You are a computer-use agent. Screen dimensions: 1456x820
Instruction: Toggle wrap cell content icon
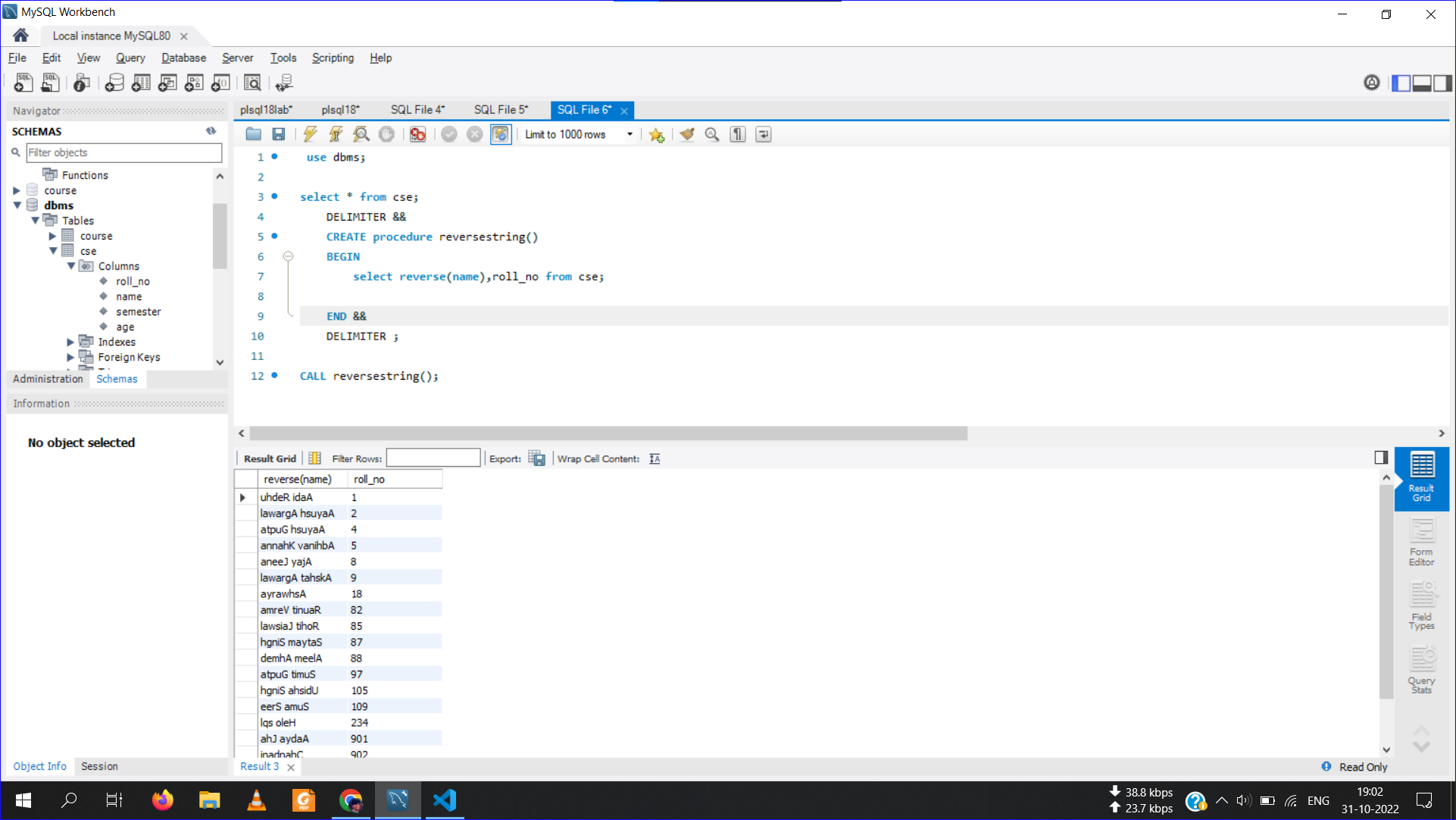pos(655,459)
